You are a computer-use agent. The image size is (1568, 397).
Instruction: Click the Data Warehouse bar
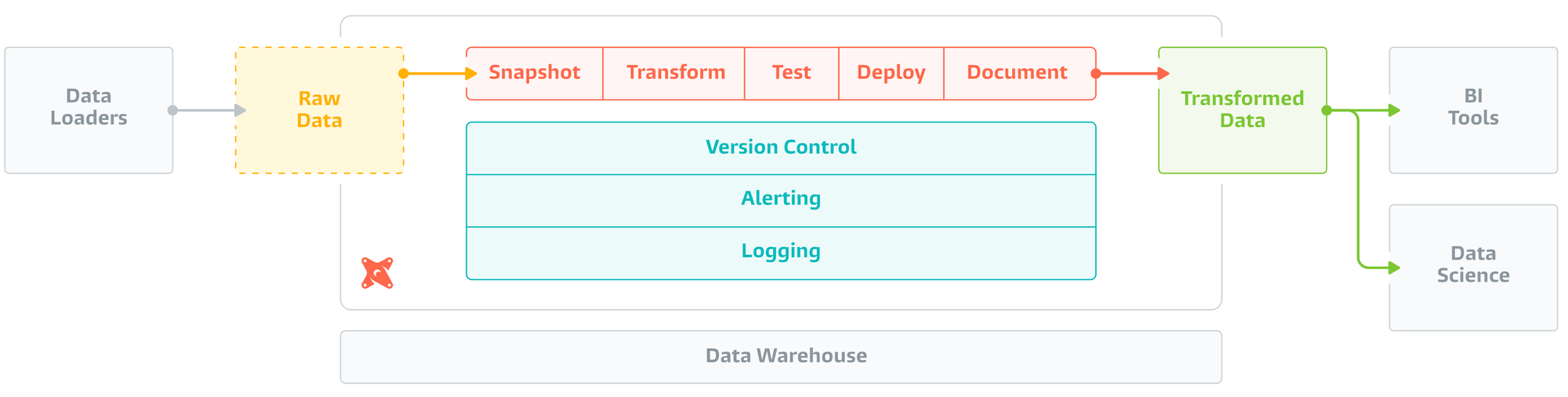[781, 357]
